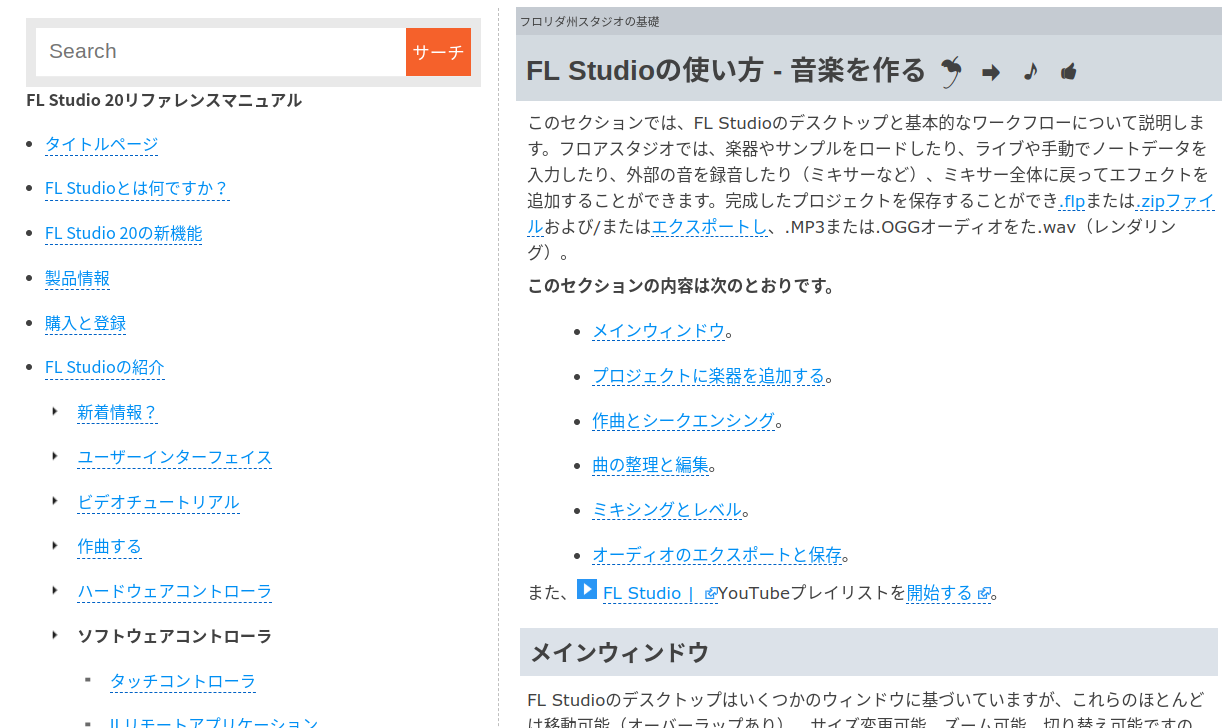Viewport: 1227px width, 728px height.
Task: Click the thumbs-up icon in the heading
Action: tap(1069, 71)
